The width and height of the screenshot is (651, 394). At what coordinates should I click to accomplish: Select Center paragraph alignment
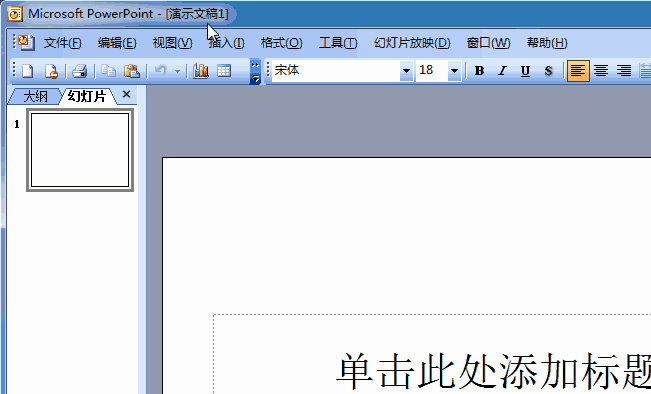601,71
